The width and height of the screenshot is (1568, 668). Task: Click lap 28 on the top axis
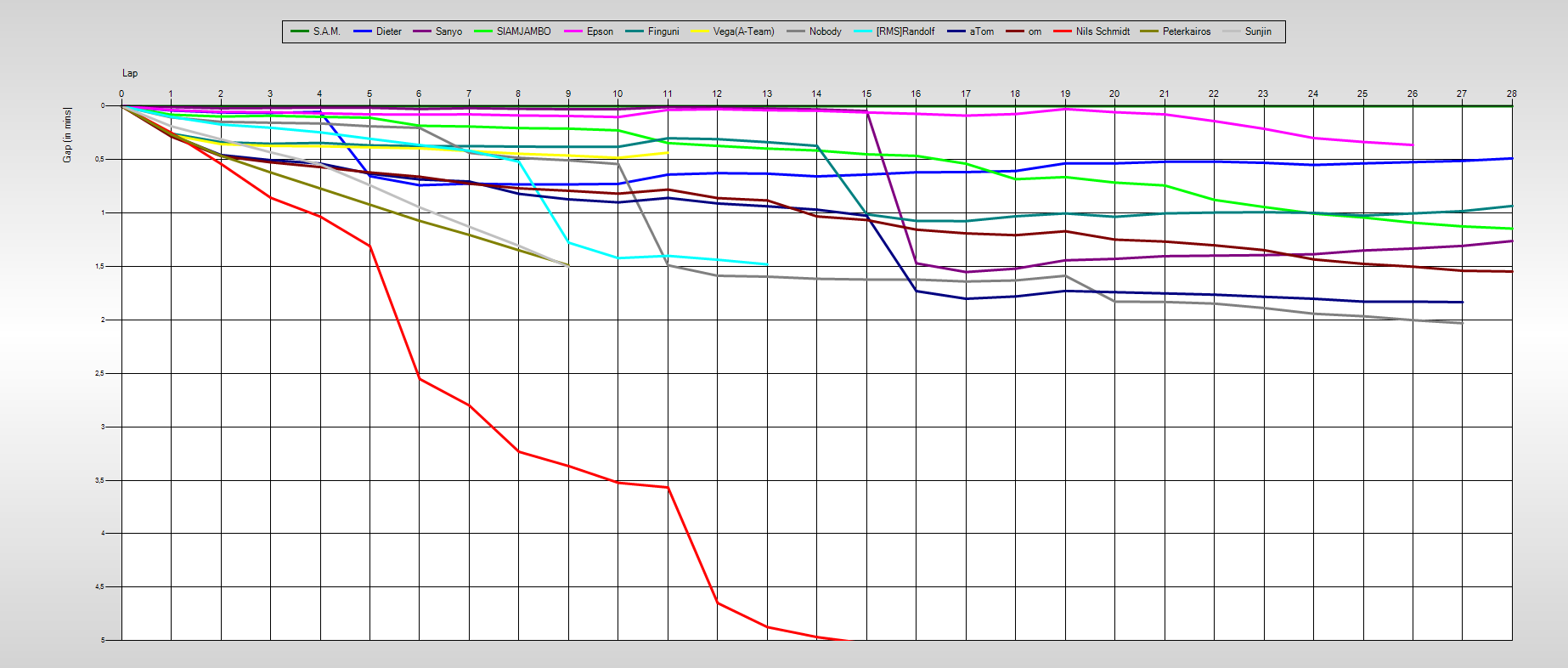(1511, 93)
